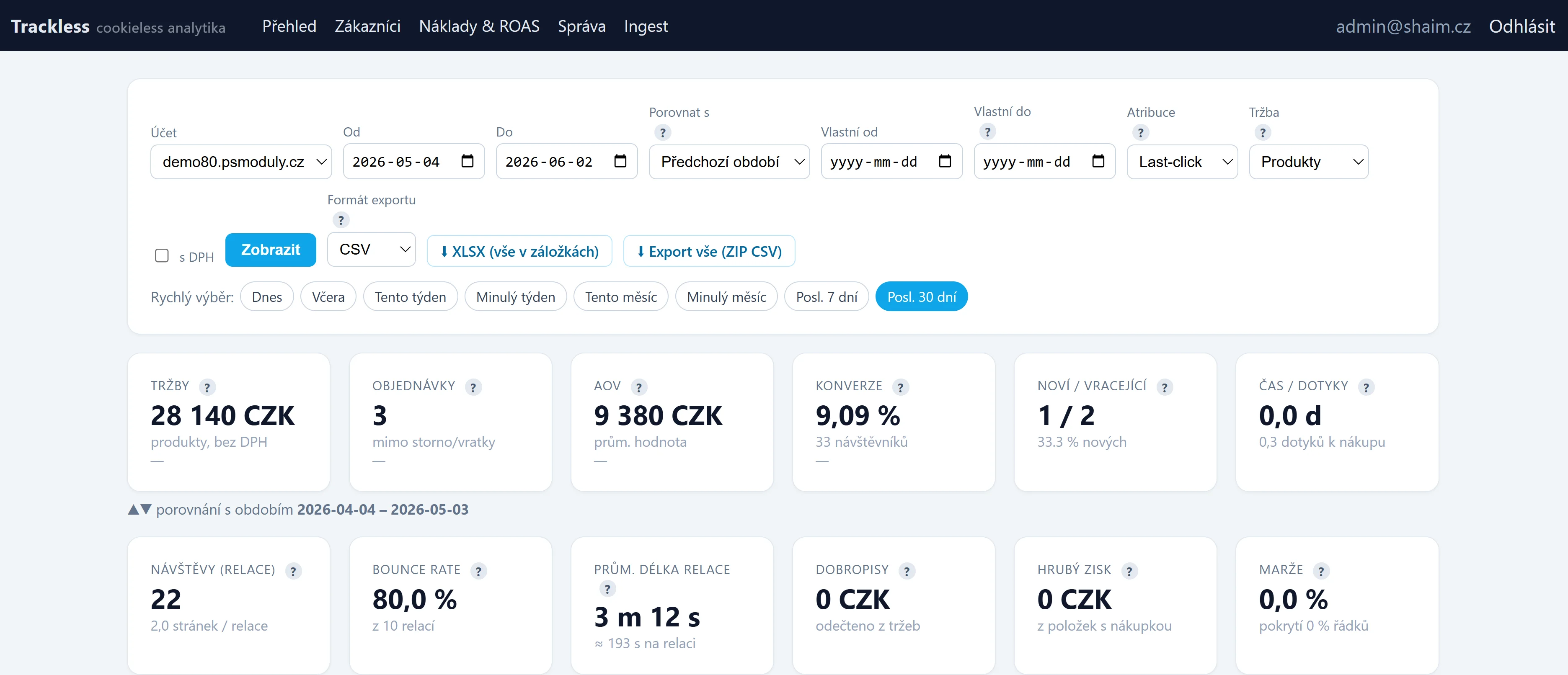
Task: Open calendar picker in Vlastní do field
Action: 1098,161
